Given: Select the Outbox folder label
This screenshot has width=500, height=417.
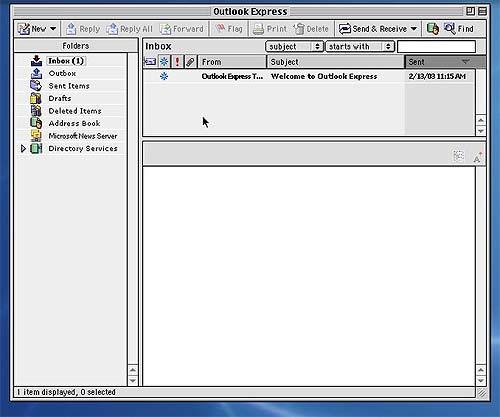Looking at the screenshot, I should point(62,73).
